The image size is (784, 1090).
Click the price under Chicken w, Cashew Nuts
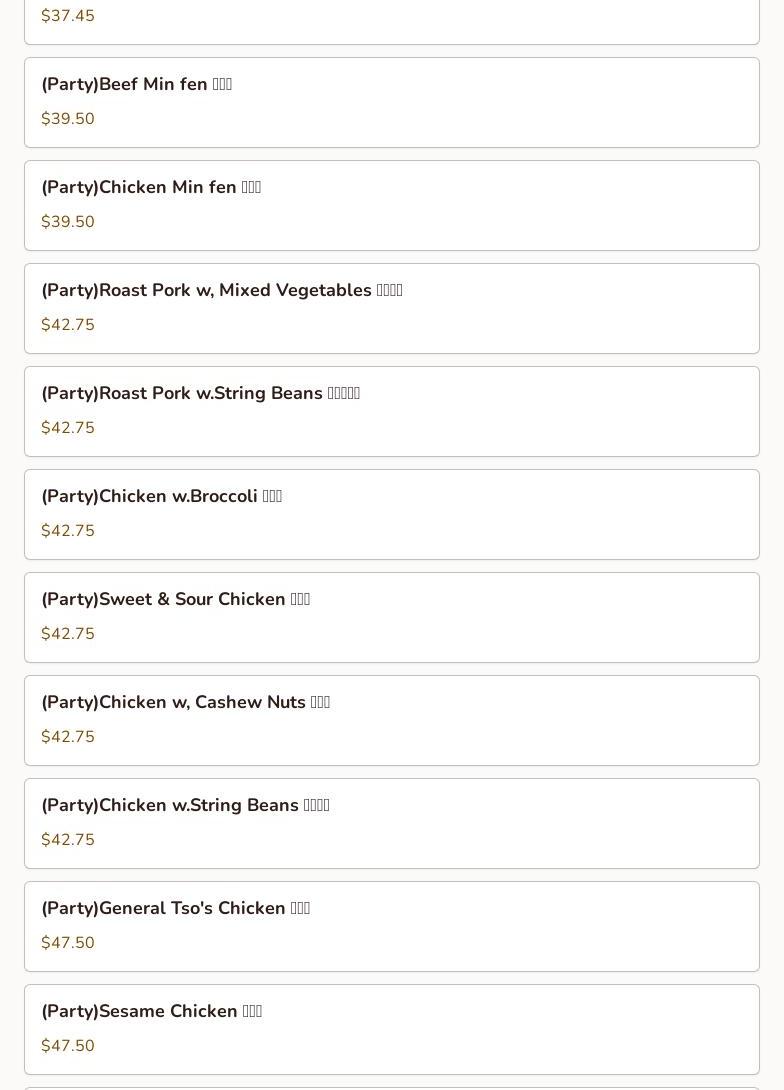tap(68, 737)
